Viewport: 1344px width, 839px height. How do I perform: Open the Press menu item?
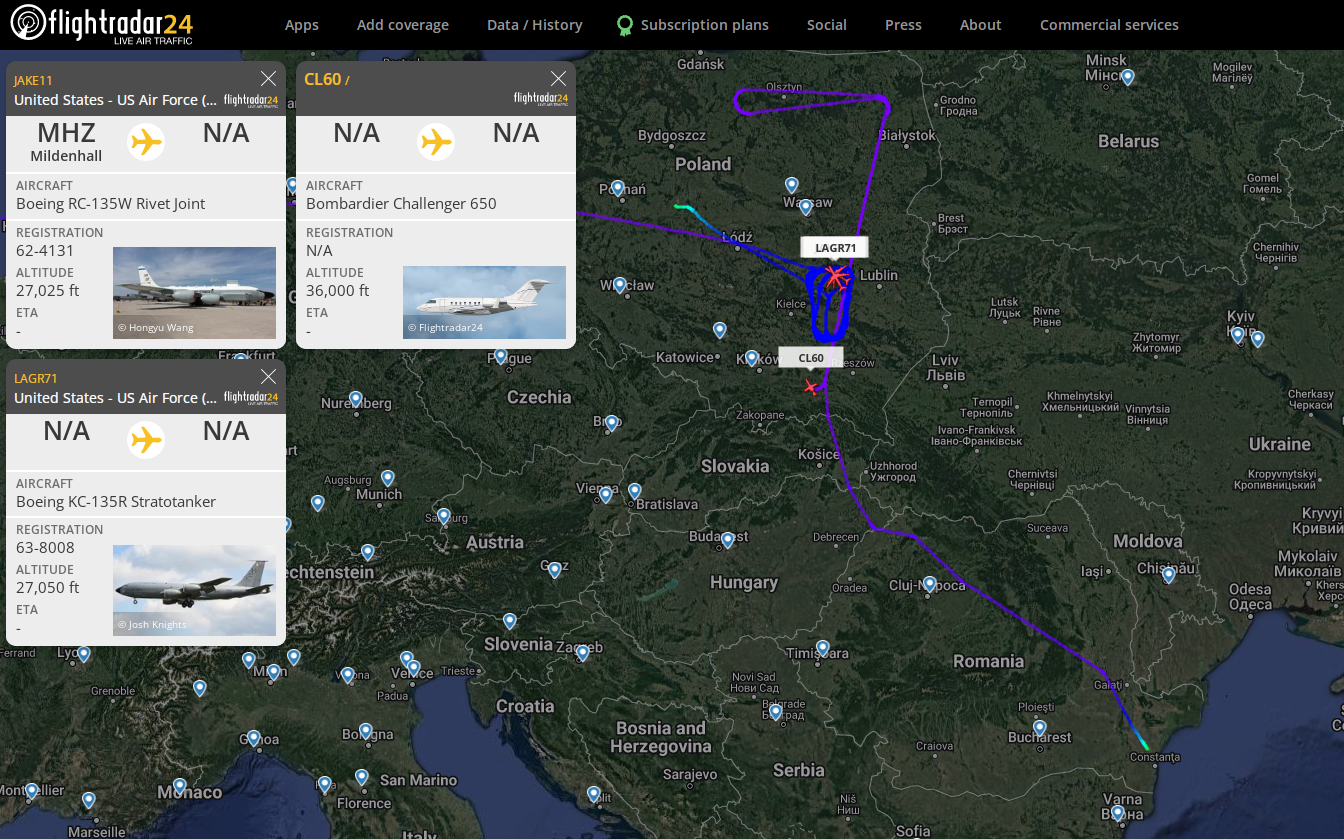pos(903,25)
